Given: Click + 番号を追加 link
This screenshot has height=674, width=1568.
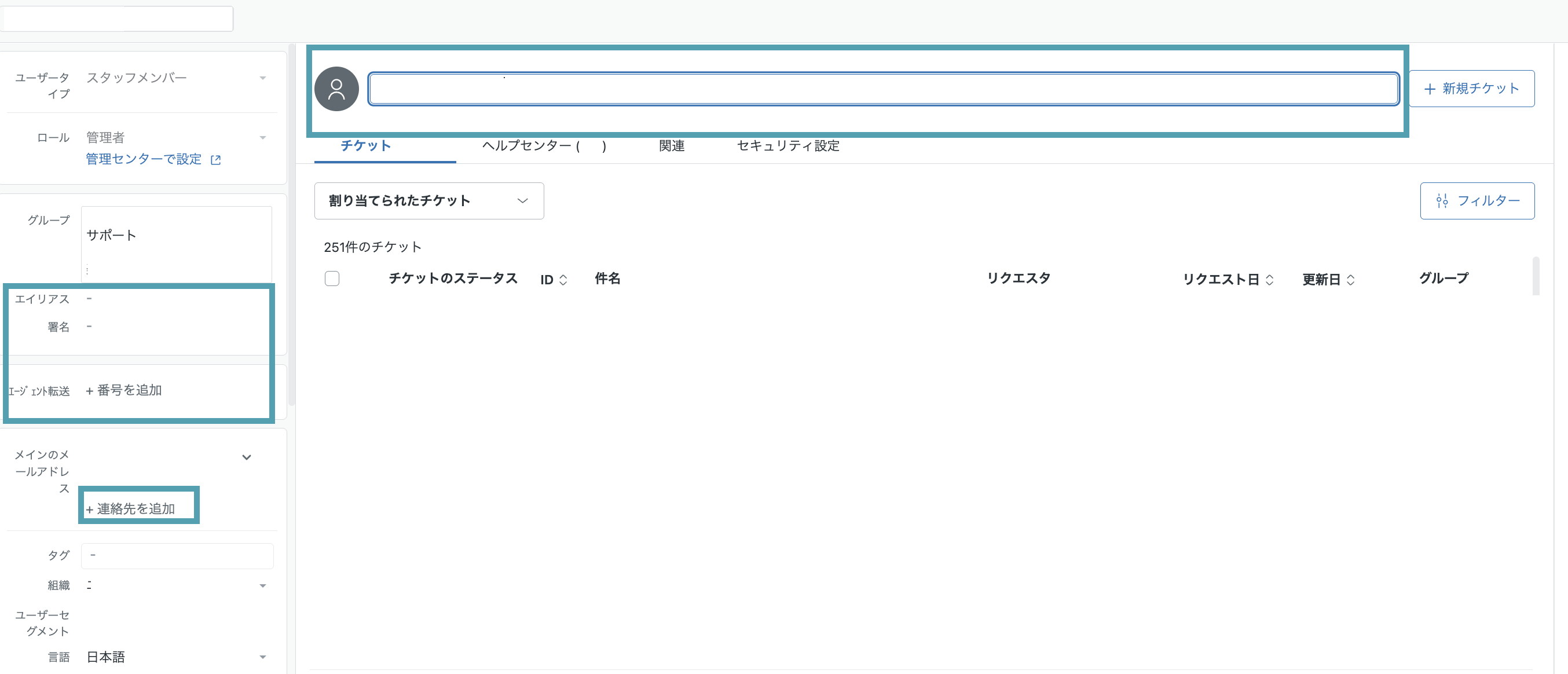Looking at the screenshot, I should 123,390.
